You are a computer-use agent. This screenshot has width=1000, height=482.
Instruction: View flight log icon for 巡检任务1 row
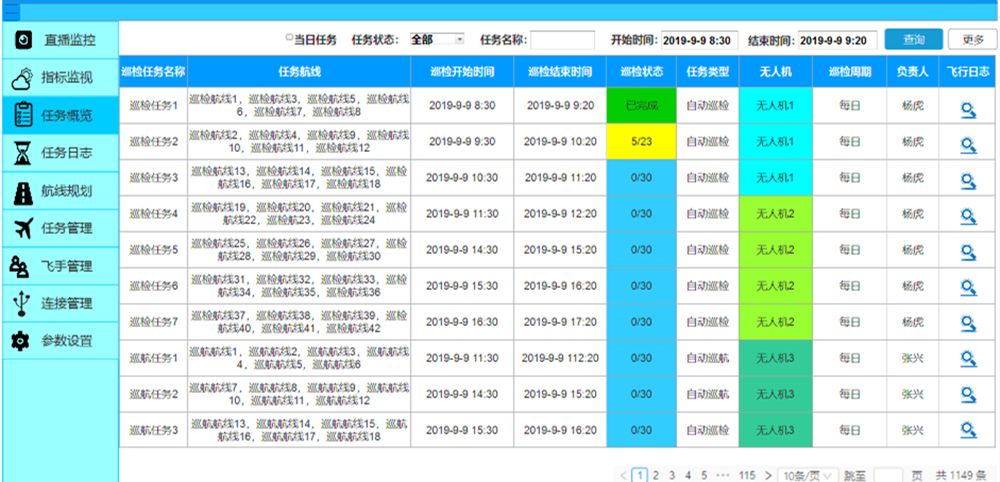point(968,106)
